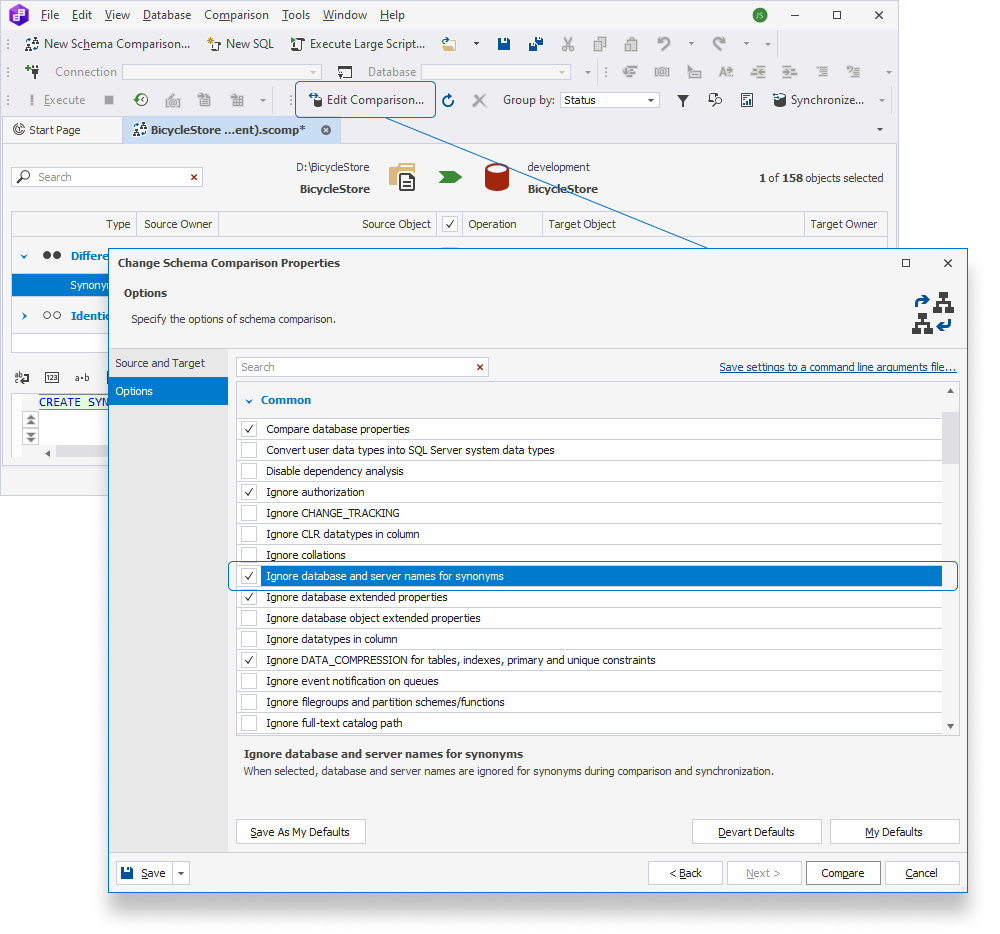Toggle the Operation column header checkbox
Screen dimensions: 1000x934
point(450,224)
